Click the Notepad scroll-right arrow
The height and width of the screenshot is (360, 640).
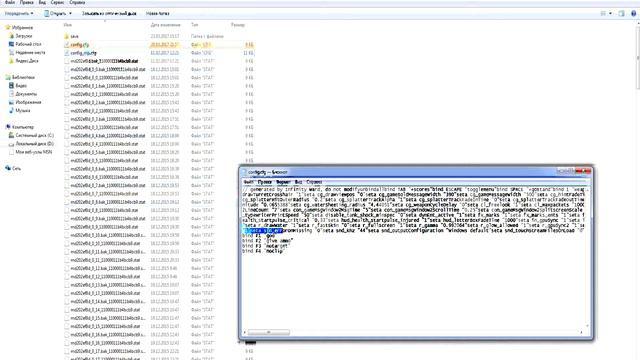pyautogui.click(x=582, y=332)
